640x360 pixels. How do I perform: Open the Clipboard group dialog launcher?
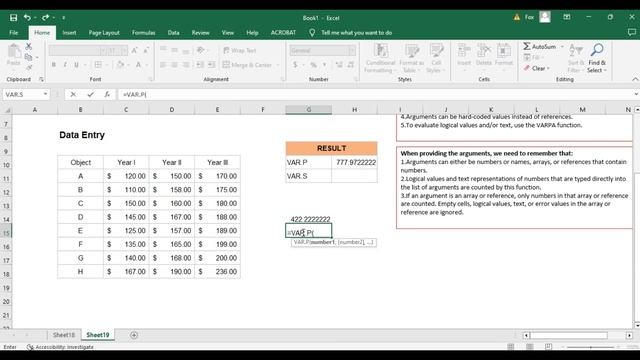pos(41,79)
